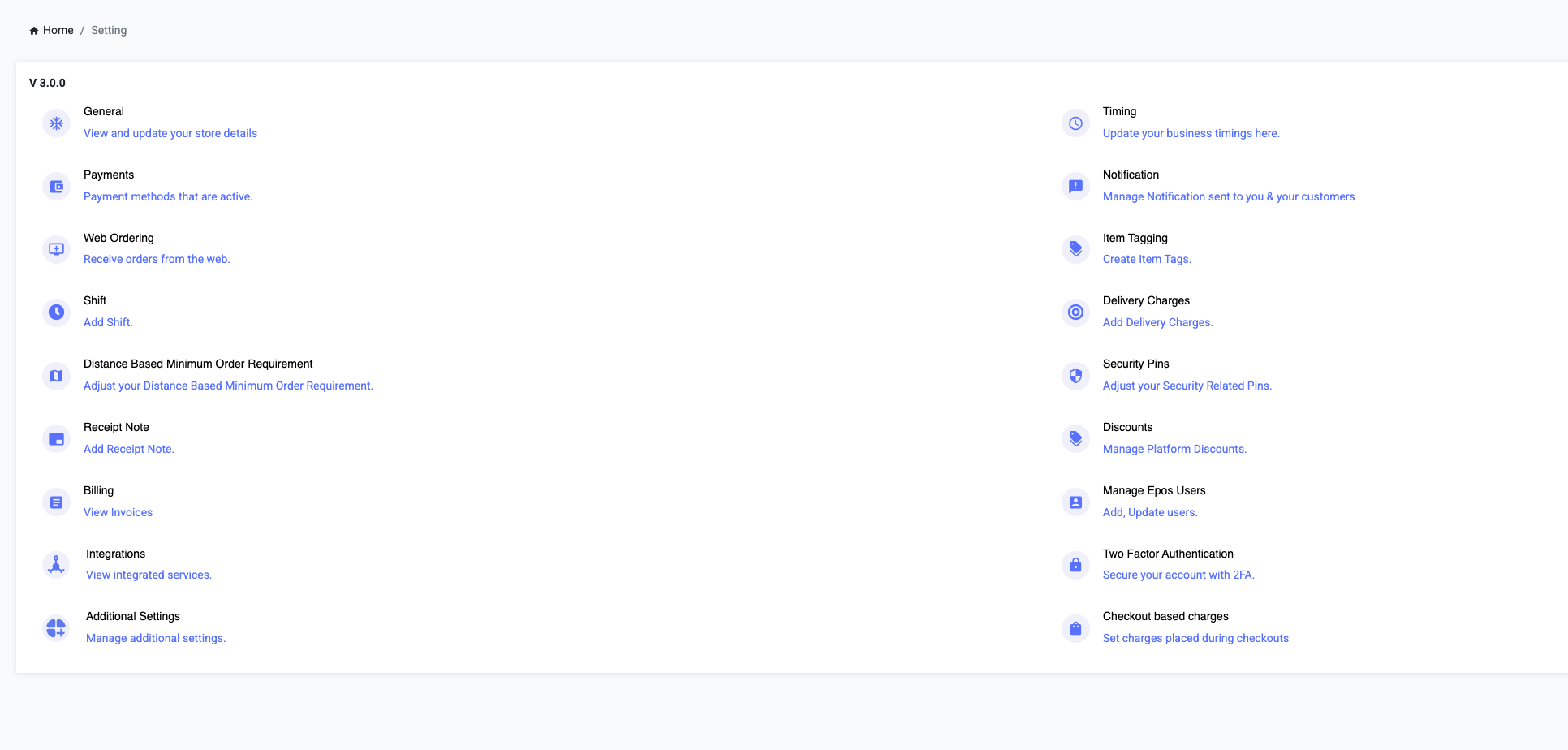The height and width of the screenshot is (750, 1568).
Task: Click the Additional Settings icon
Action: click(x=56, y=628)
